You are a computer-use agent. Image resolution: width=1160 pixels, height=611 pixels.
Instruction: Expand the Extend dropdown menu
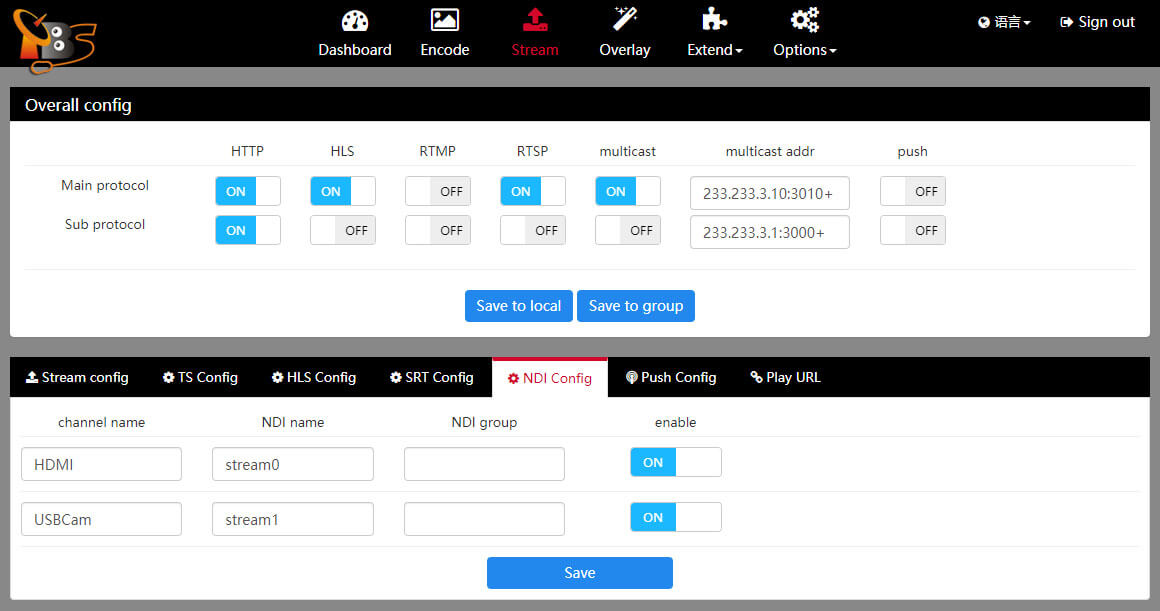tap(715, 50)
